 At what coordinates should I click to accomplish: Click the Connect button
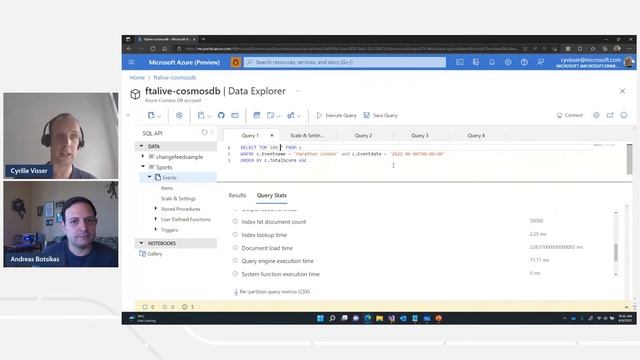pos(570,116)
